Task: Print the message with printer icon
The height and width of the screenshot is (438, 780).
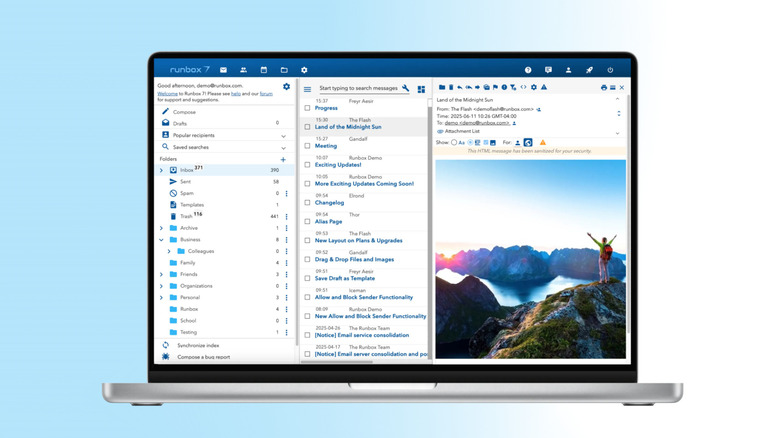Action: [604, 88]
